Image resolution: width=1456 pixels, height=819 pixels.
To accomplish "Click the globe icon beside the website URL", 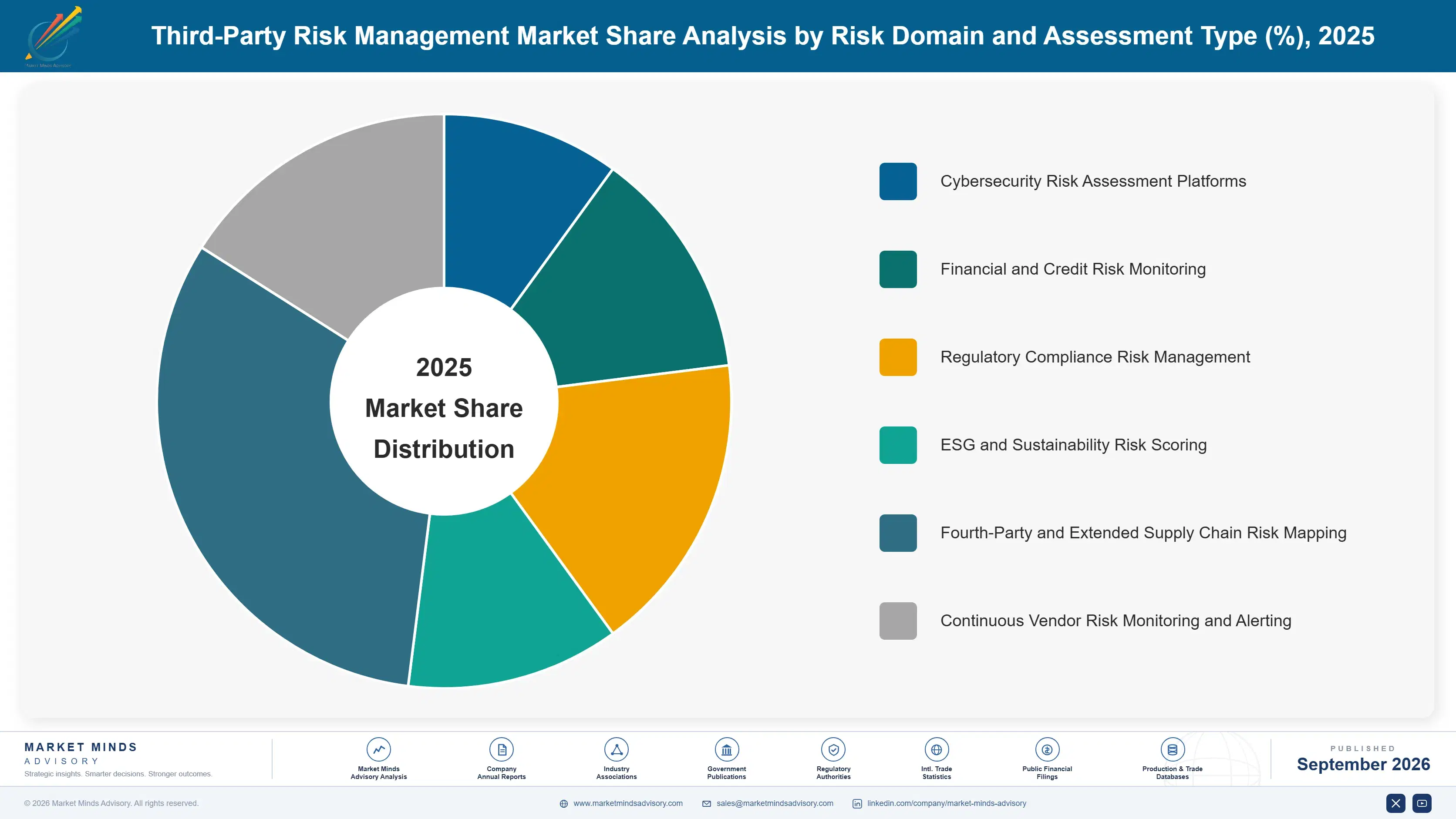I will click(x=563, y=804).
